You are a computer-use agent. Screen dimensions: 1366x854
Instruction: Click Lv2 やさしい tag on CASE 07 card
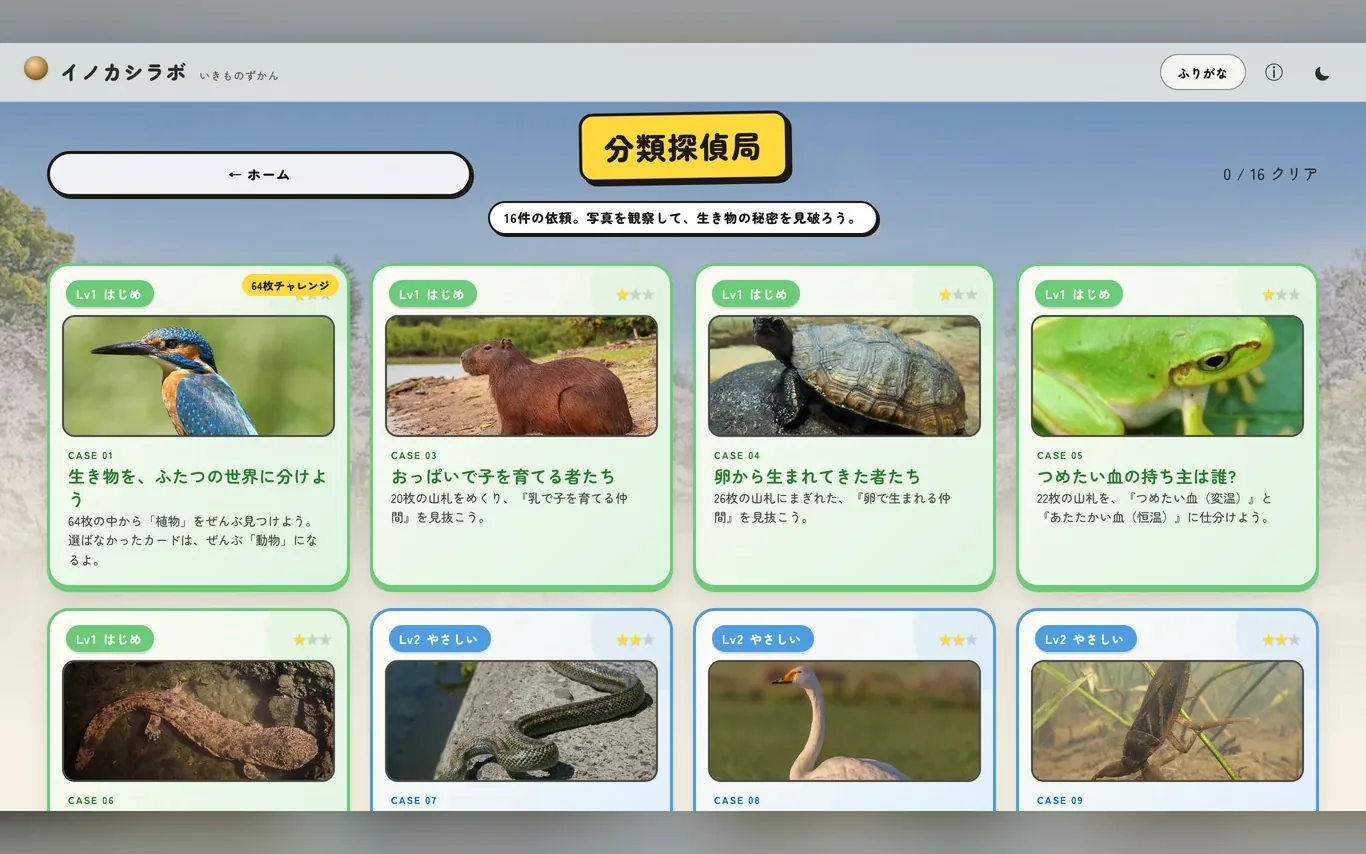(x=439, y=639)
